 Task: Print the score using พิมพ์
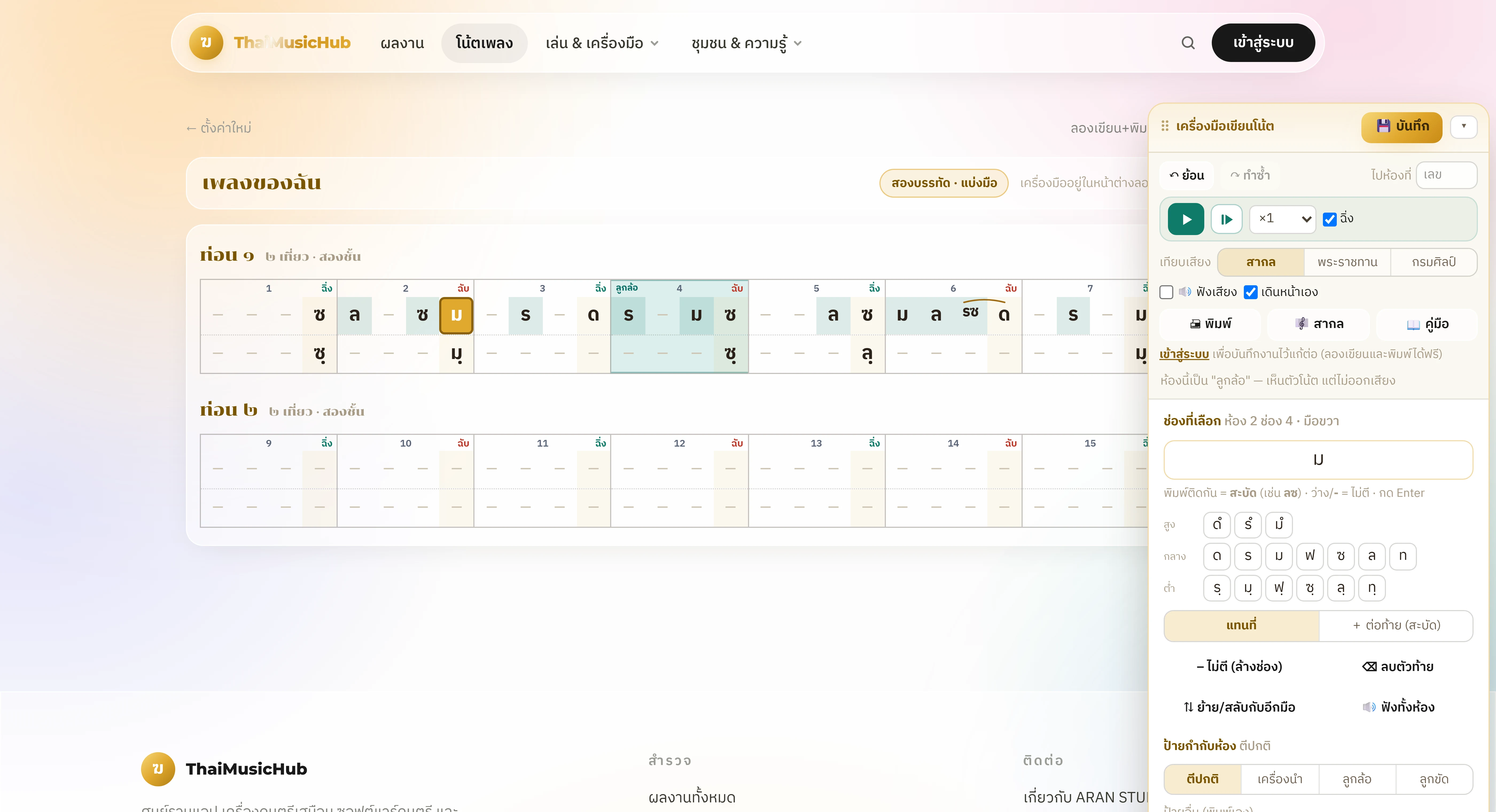tap(1210, 324)
